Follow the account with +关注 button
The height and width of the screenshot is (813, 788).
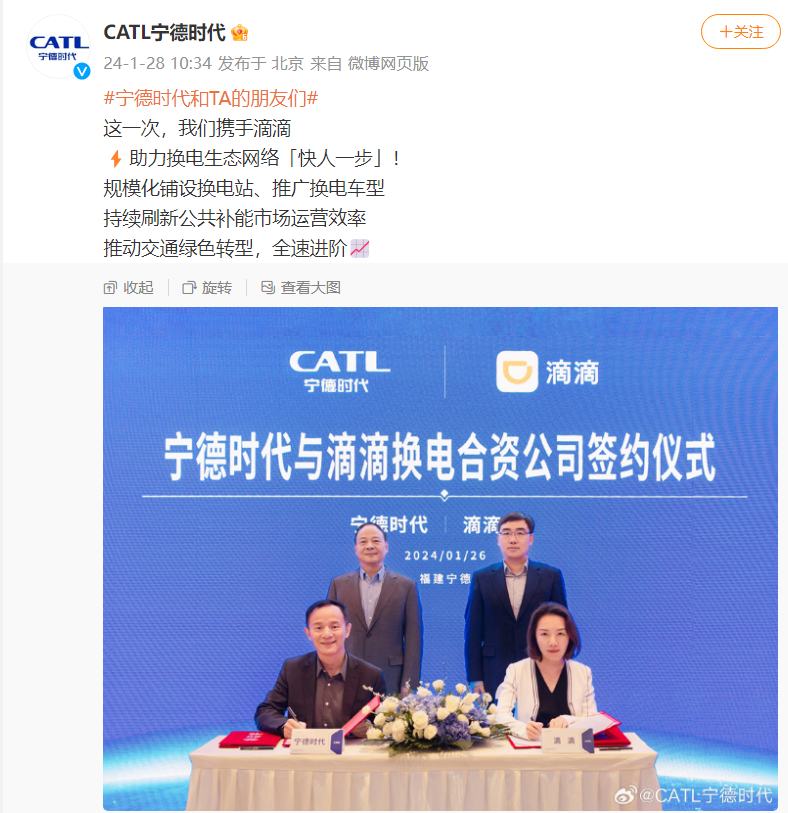coord(741,32)
